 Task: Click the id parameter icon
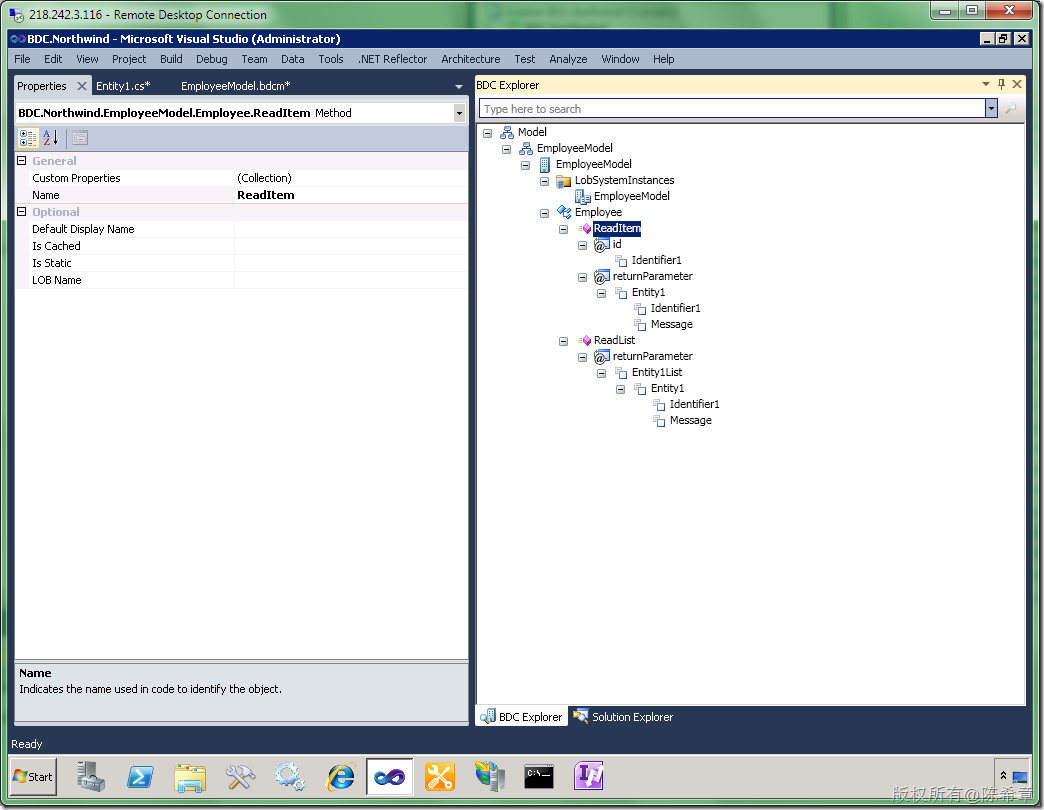click(x=601, y=244)
